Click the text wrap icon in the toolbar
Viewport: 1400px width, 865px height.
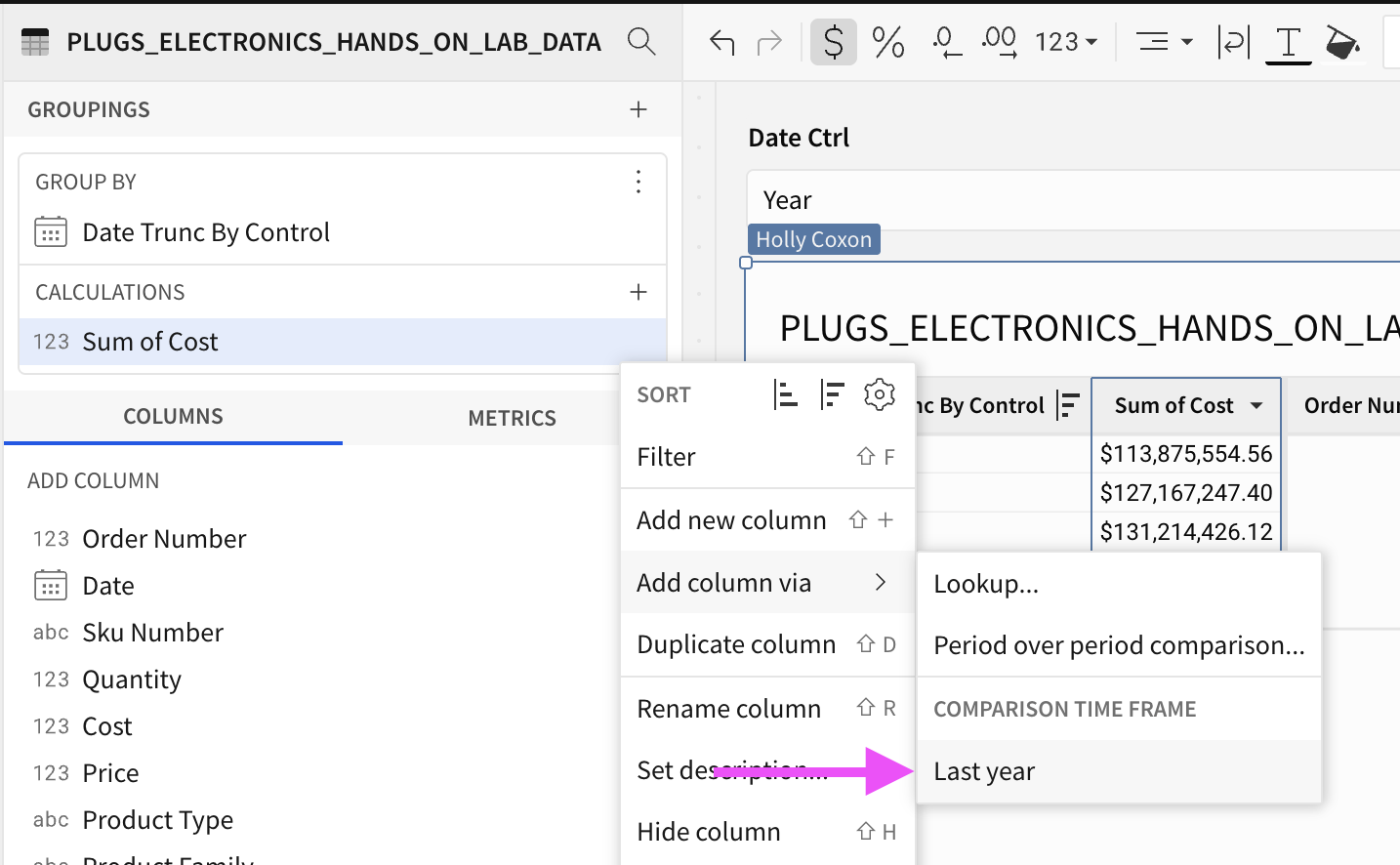click(1233, 42)
